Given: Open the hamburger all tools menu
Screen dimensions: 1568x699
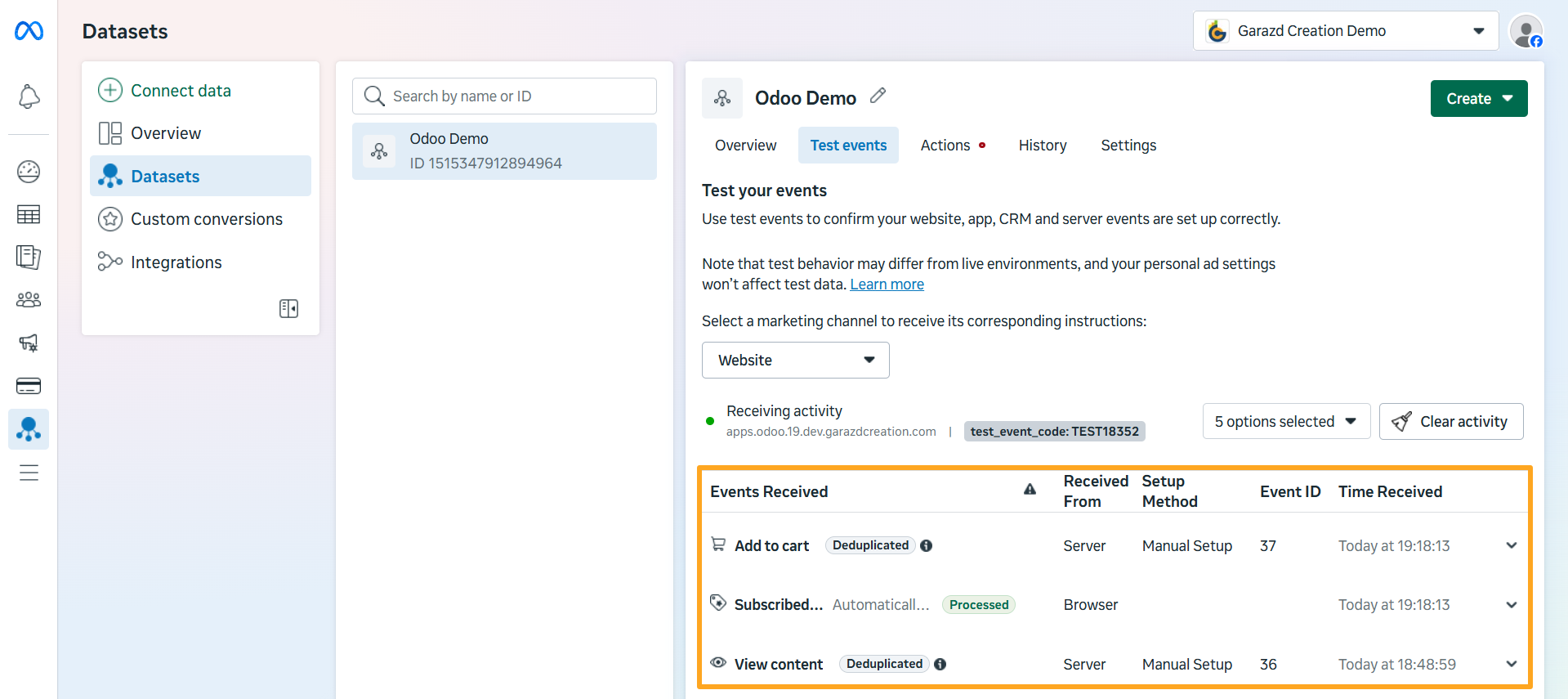Looking at the screenshot, I should (x=29, y=473).
